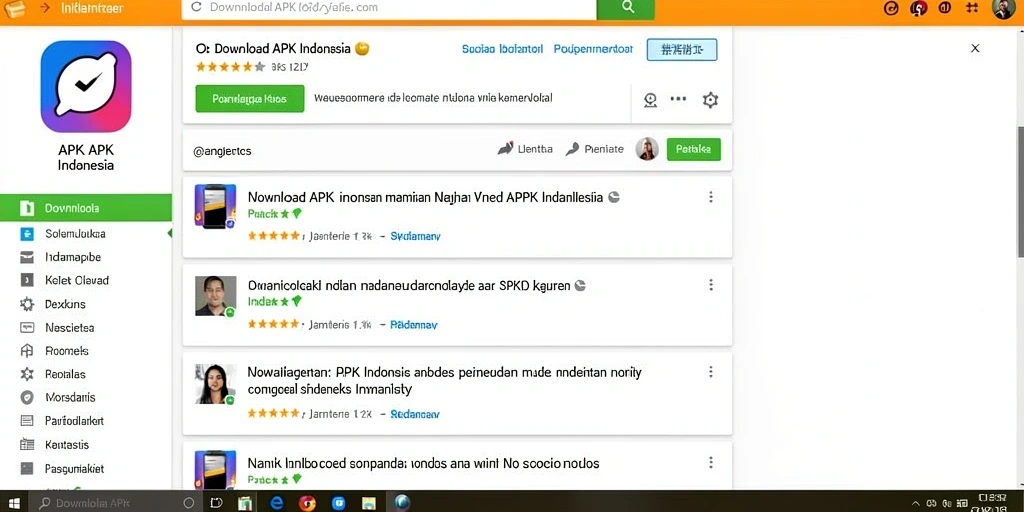Open the gear settings icon in header card
The width and height of the screenshot is (1024, 512).
pyautogui.click(x=710, y=100)
